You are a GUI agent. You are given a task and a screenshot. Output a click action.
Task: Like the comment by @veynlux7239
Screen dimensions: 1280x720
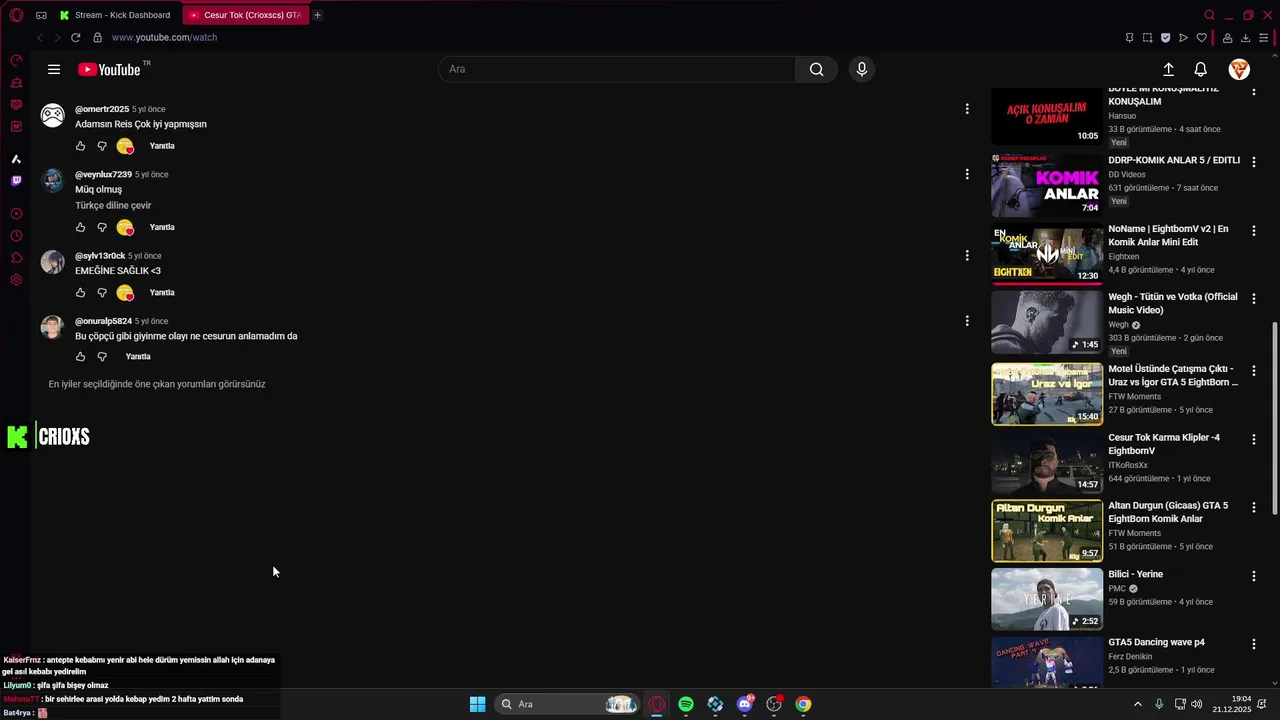pyautogui.click(x=81, y=227)
